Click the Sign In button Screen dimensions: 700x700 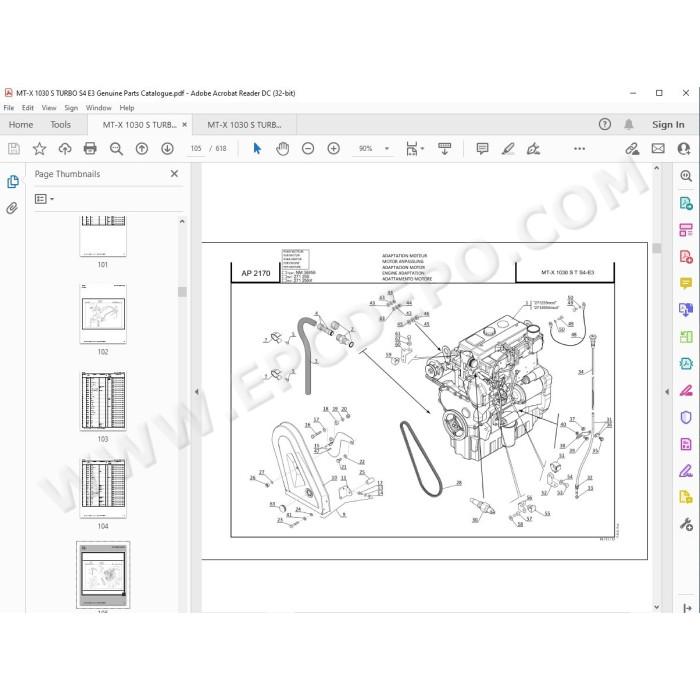pos(668,125)
